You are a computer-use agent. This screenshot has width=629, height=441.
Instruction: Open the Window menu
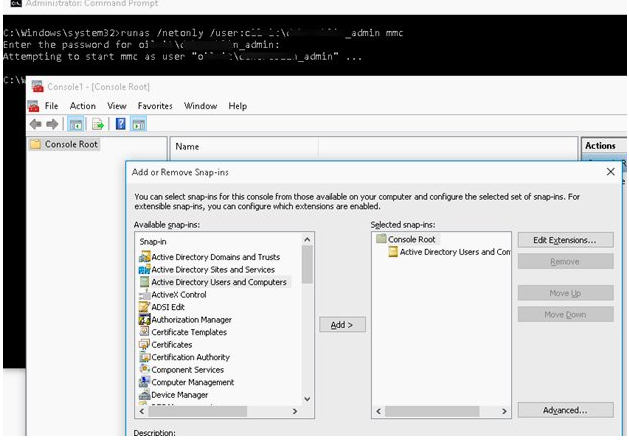200,106
